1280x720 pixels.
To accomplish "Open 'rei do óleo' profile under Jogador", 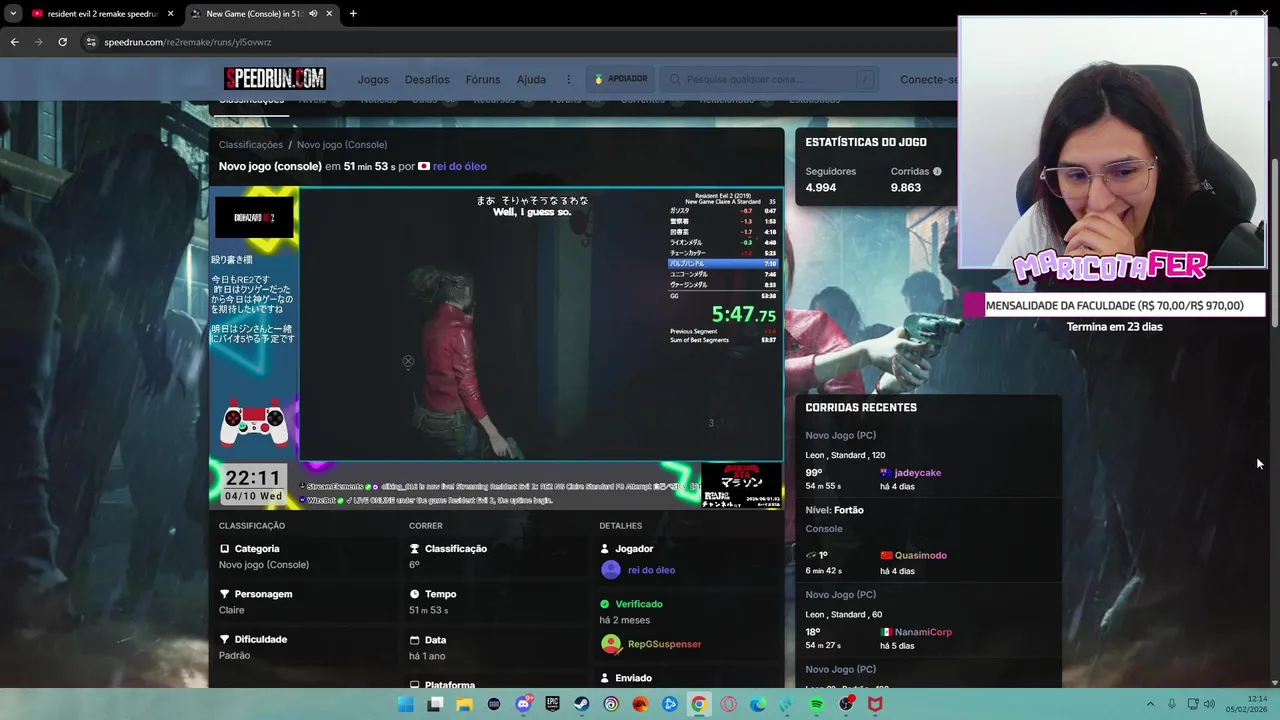I will click(x=651, y=570).
